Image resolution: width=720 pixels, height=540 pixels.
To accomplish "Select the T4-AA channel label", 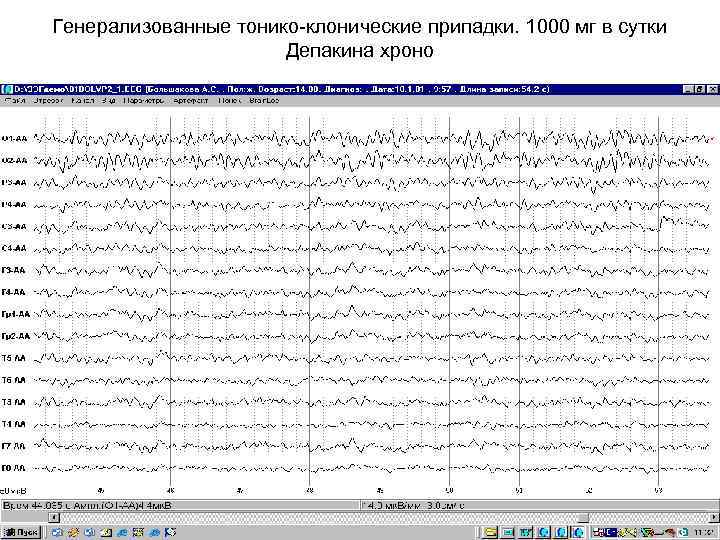I will click(13, 424).
